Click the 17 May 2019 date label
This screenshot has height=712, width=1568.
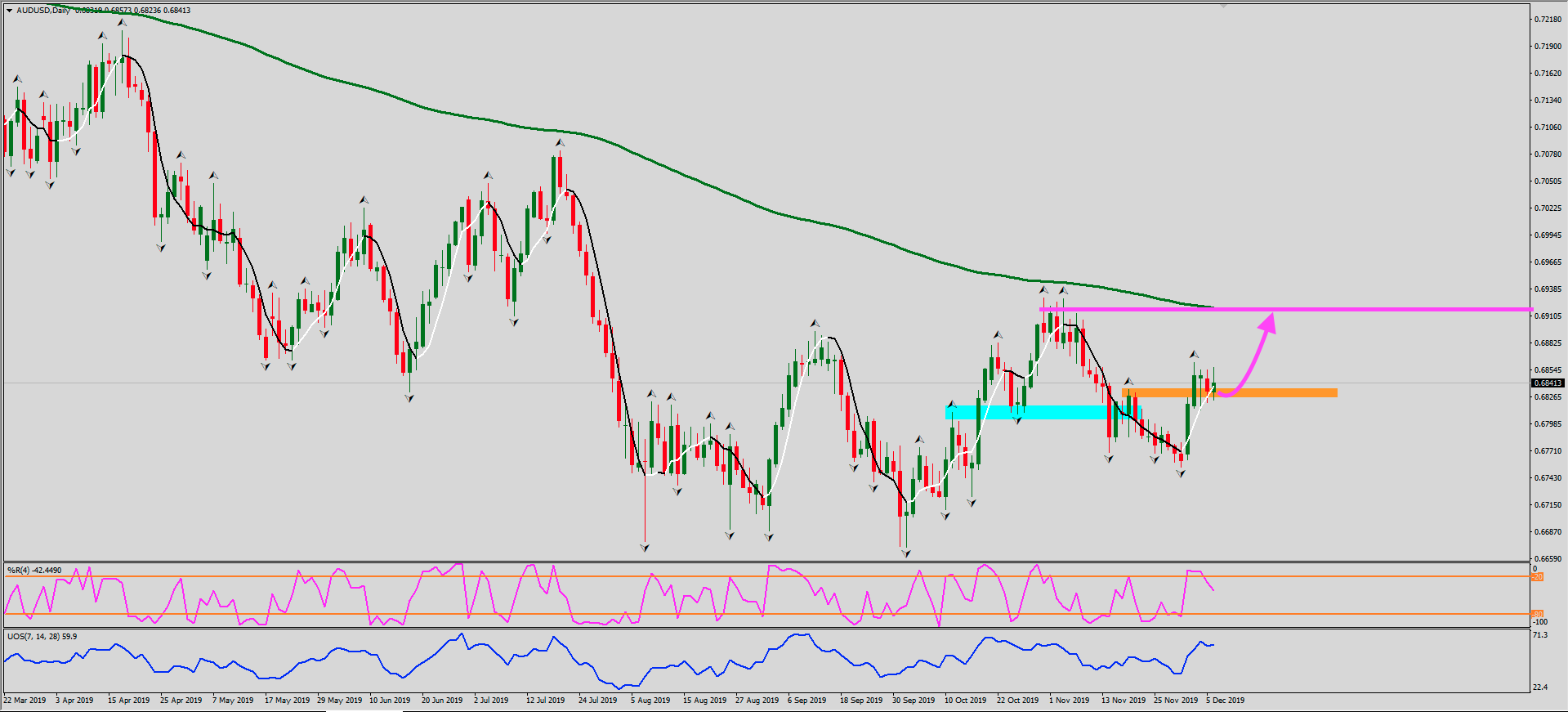pyautogui.click(x=287, y=701)
